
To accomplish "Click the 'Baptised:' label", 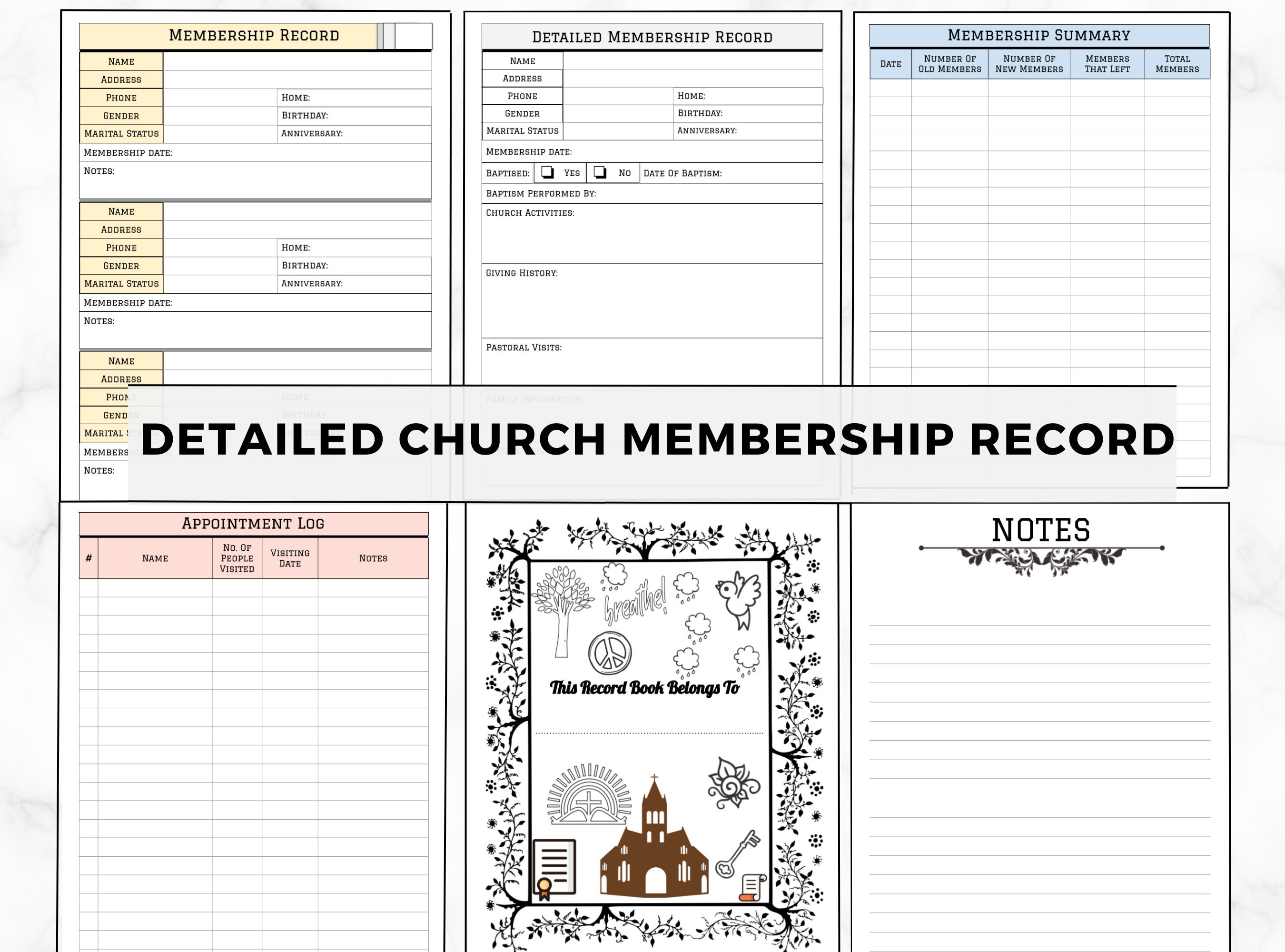I will coord(508,173).
